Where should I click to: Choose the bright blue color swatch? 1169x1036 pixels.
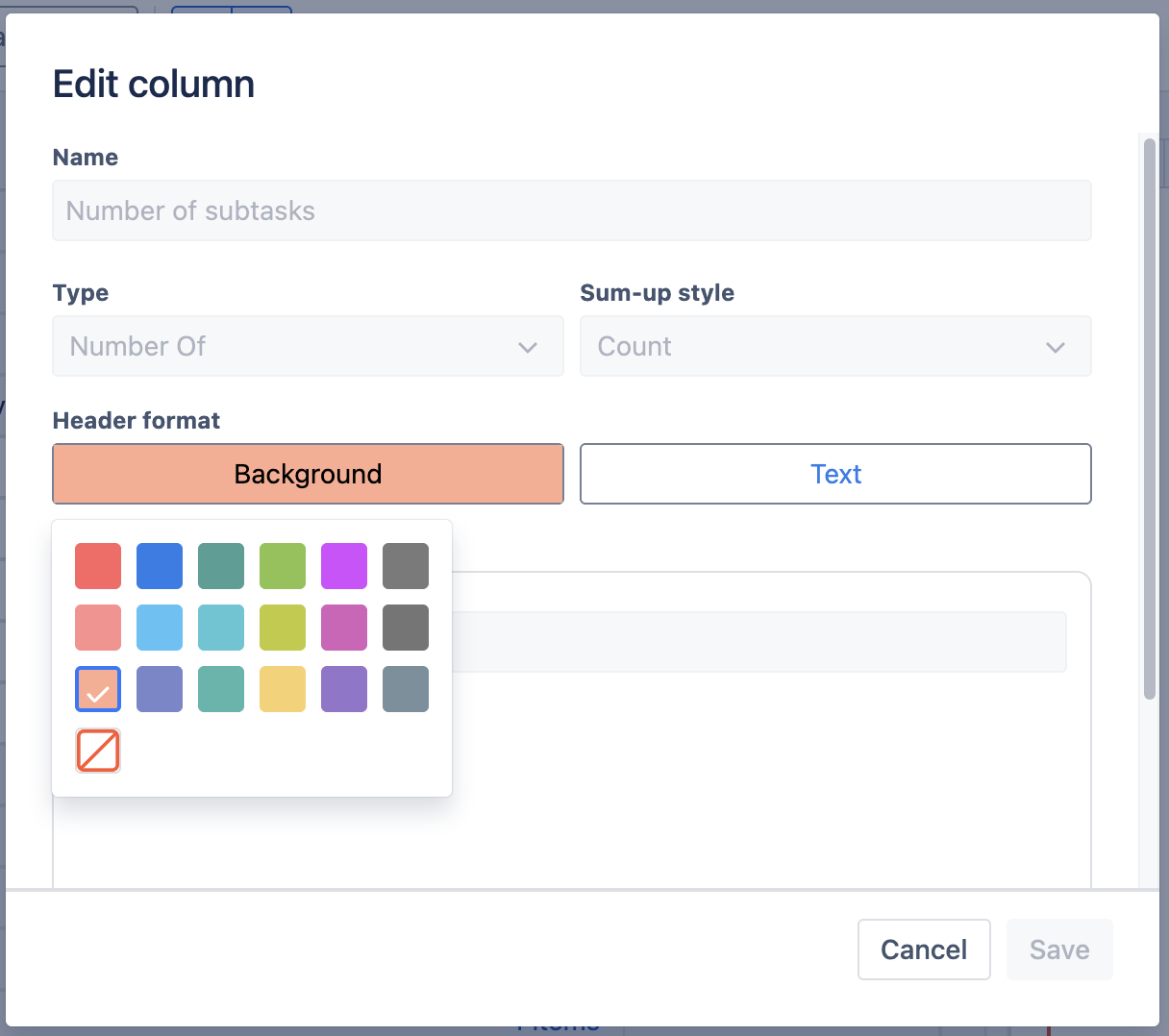160,566
